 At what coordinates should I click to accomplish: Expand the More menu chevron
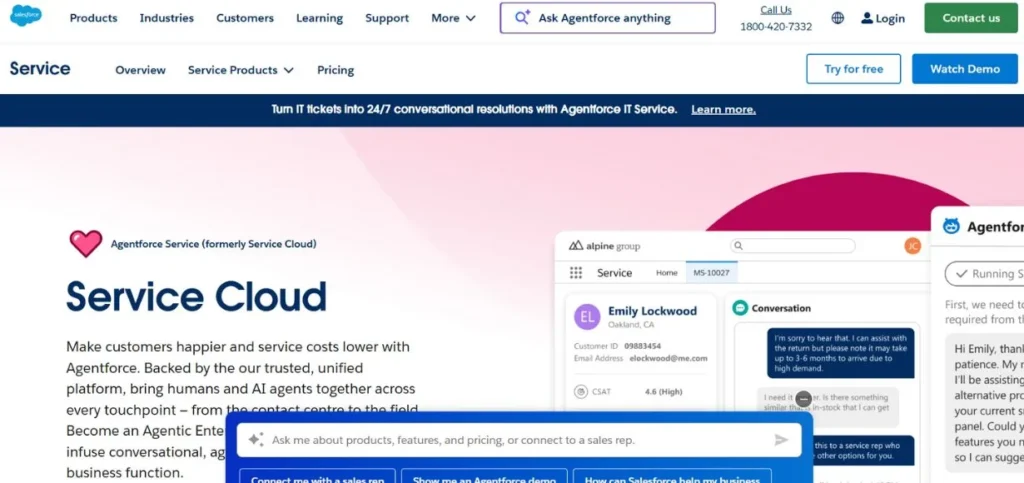point(470,18)
